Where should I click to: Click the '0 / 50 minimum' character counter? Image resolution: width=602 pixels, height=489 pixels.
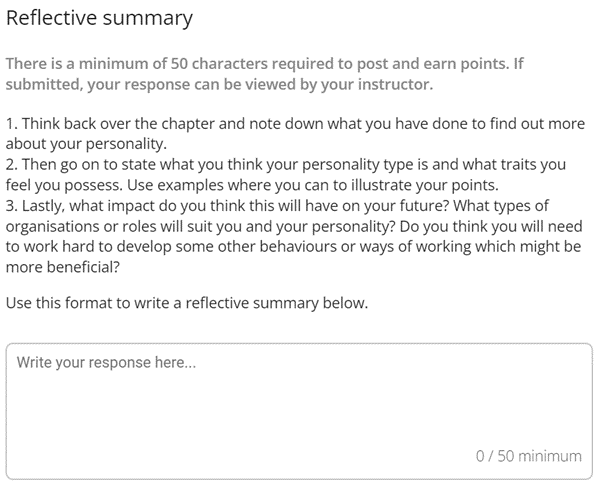[x=528, y=456]
